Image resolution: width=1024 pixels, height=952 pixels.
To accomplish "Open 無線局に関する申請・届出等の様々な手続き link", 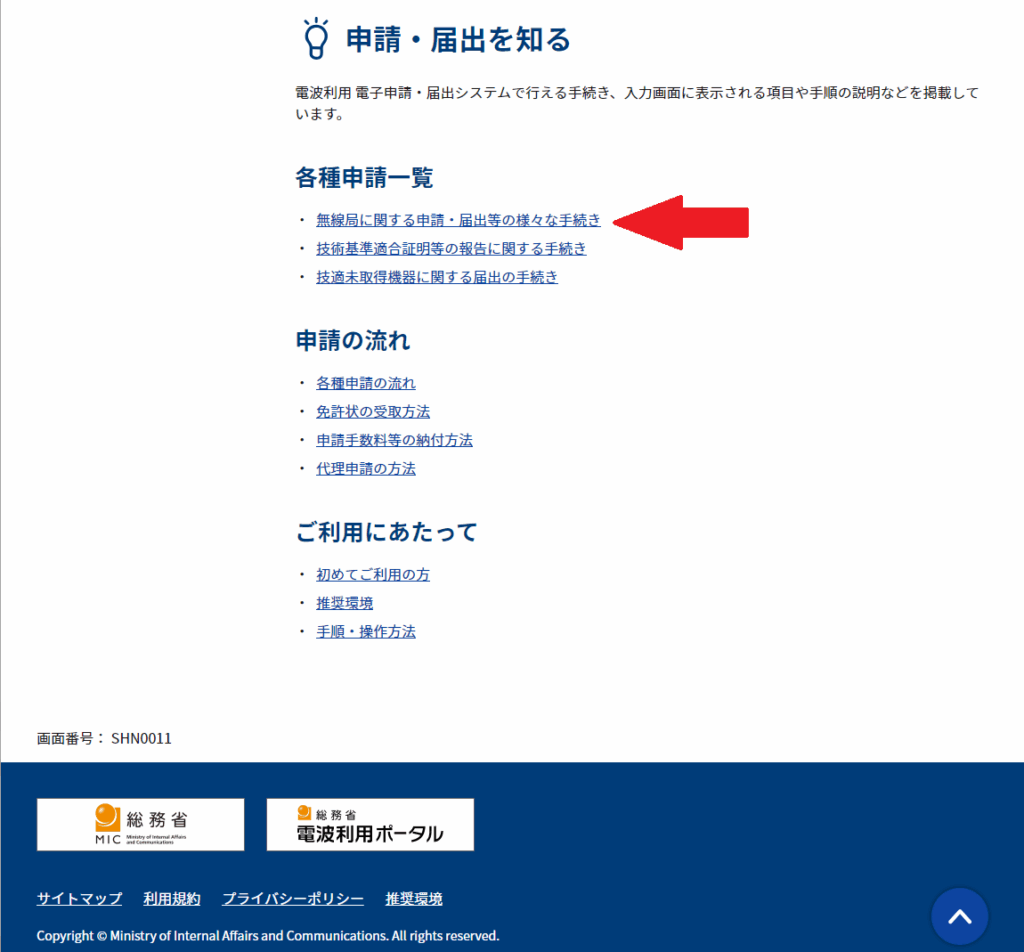I will pos(458,220).
